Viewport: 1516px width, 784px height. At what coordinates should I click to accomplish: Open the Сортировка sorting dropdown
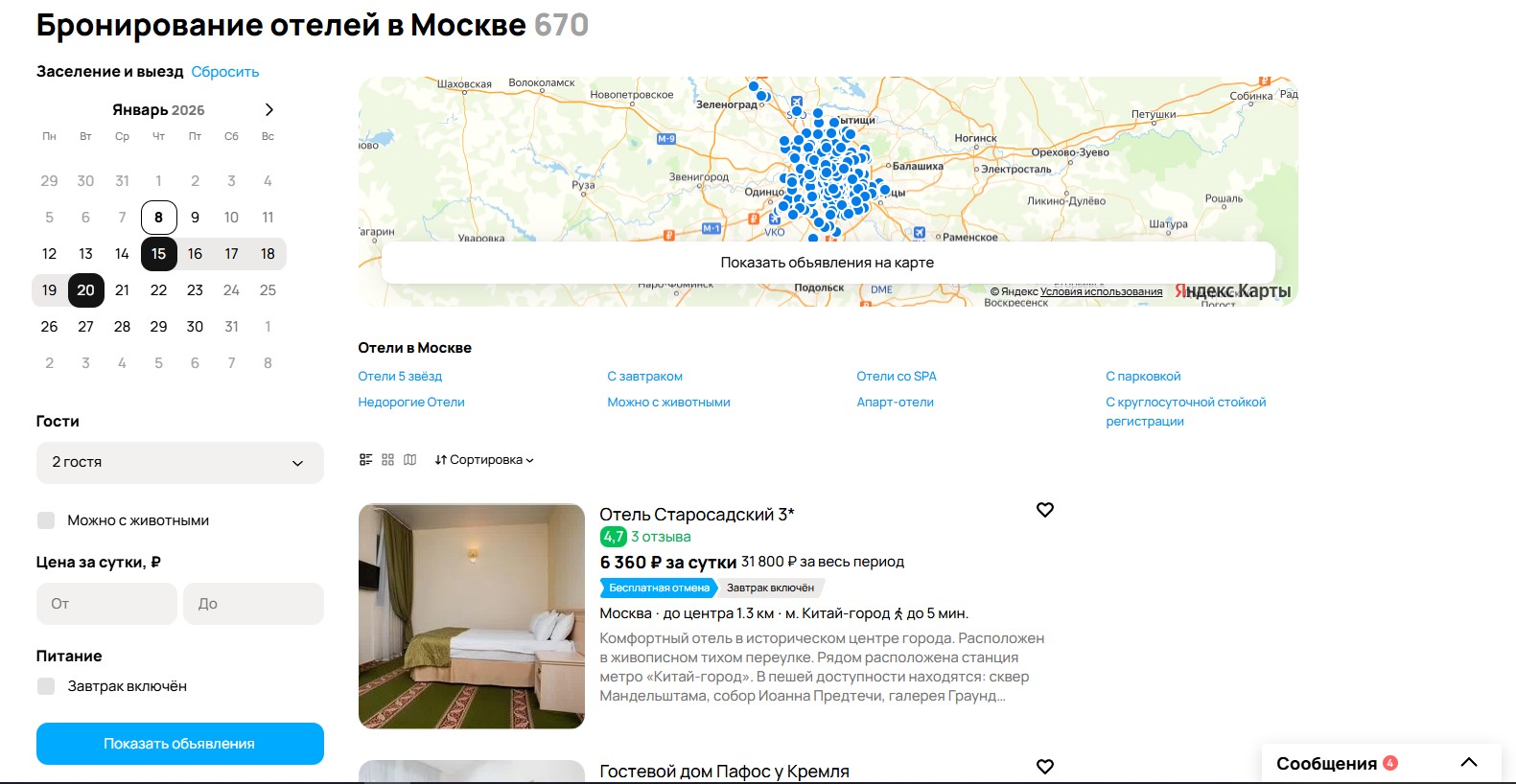point(484,460)
